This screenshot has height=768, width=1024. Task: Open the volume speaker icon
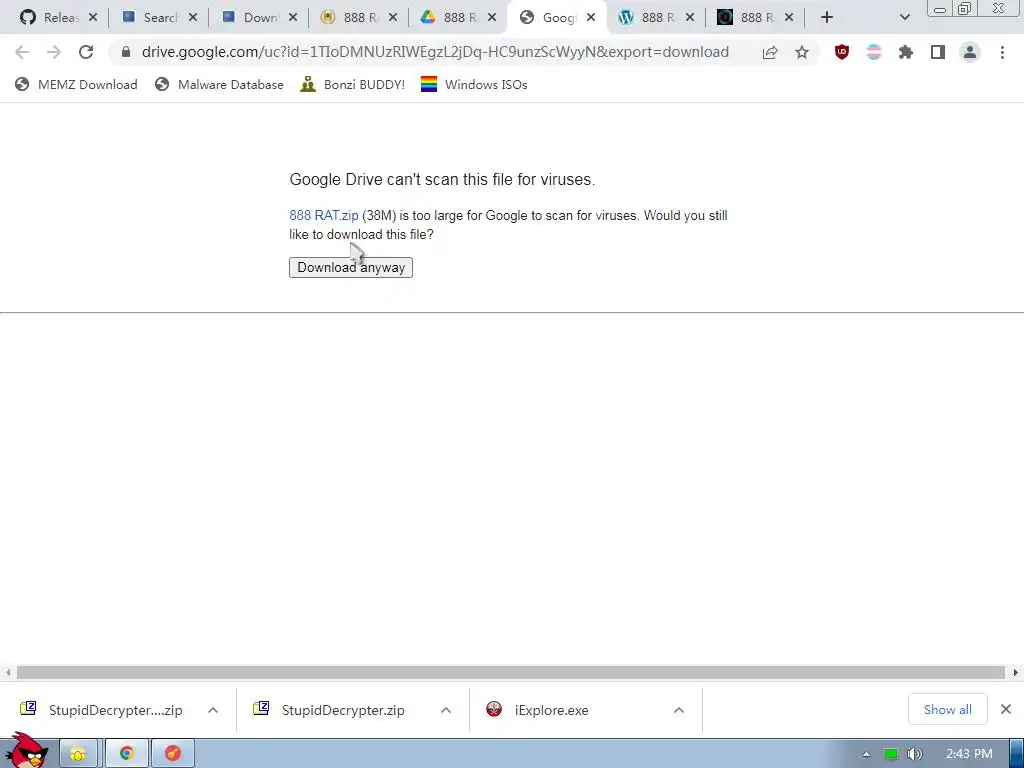click(914, 754)
